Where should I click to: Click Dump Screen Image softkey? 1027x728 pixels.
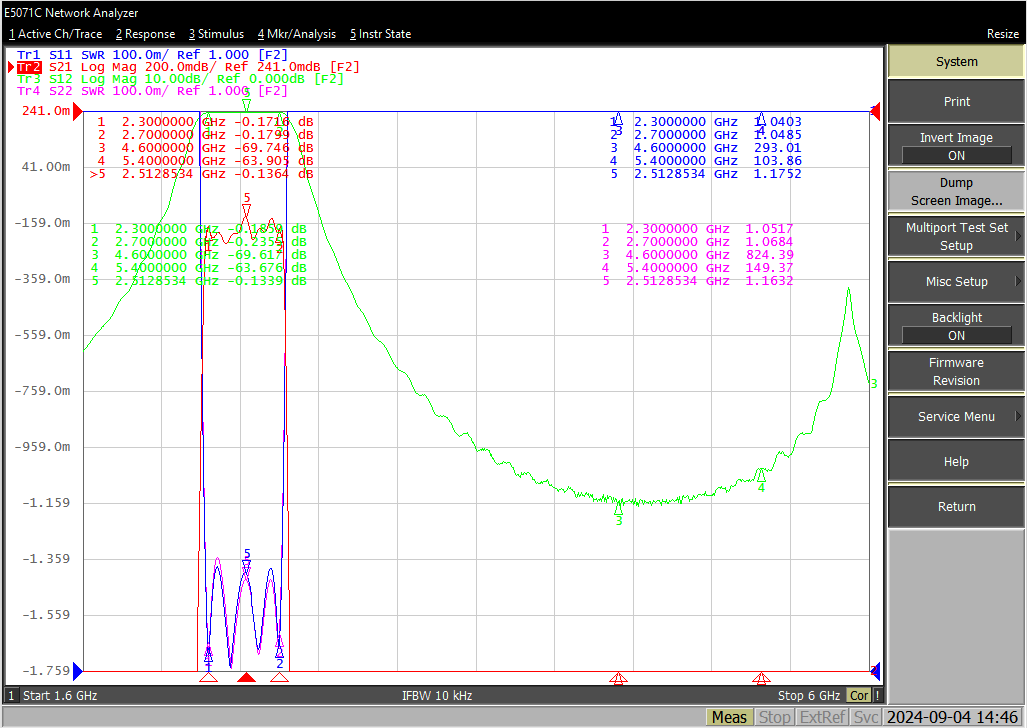click(956, 191)
